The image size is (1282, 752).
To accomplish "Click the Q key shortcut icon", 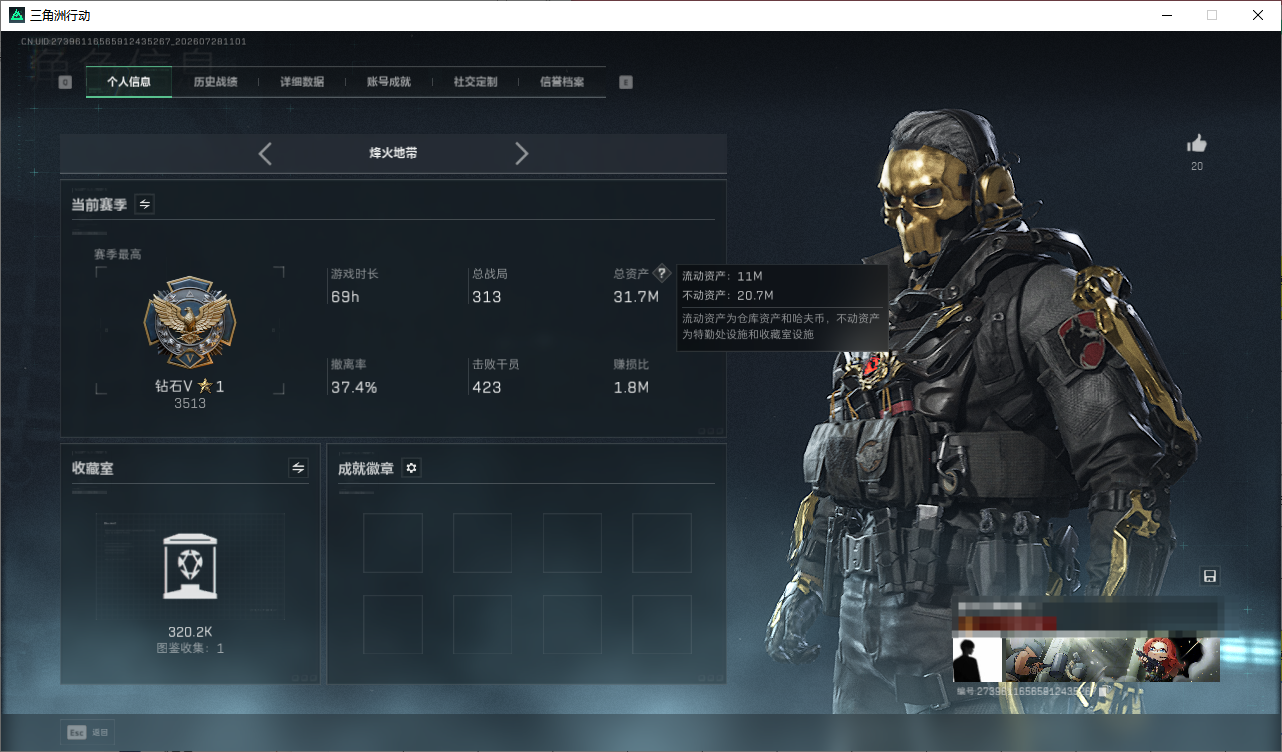I will (65, 82).
